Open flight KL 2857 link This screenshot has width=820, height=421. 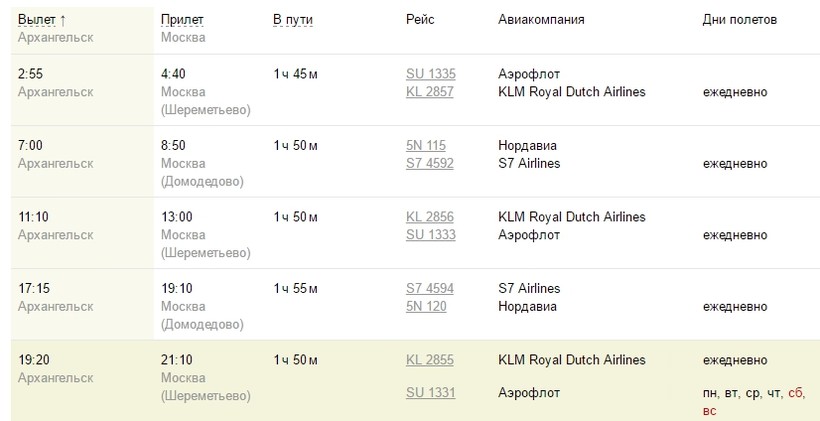point(429,92)
